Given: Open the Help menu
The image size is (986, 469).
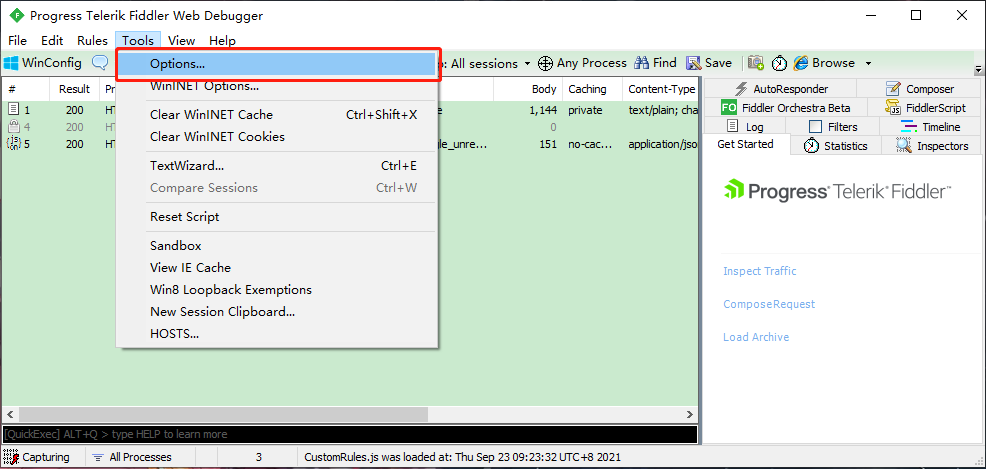Looking at the screenshot, I should pos(223,41).
